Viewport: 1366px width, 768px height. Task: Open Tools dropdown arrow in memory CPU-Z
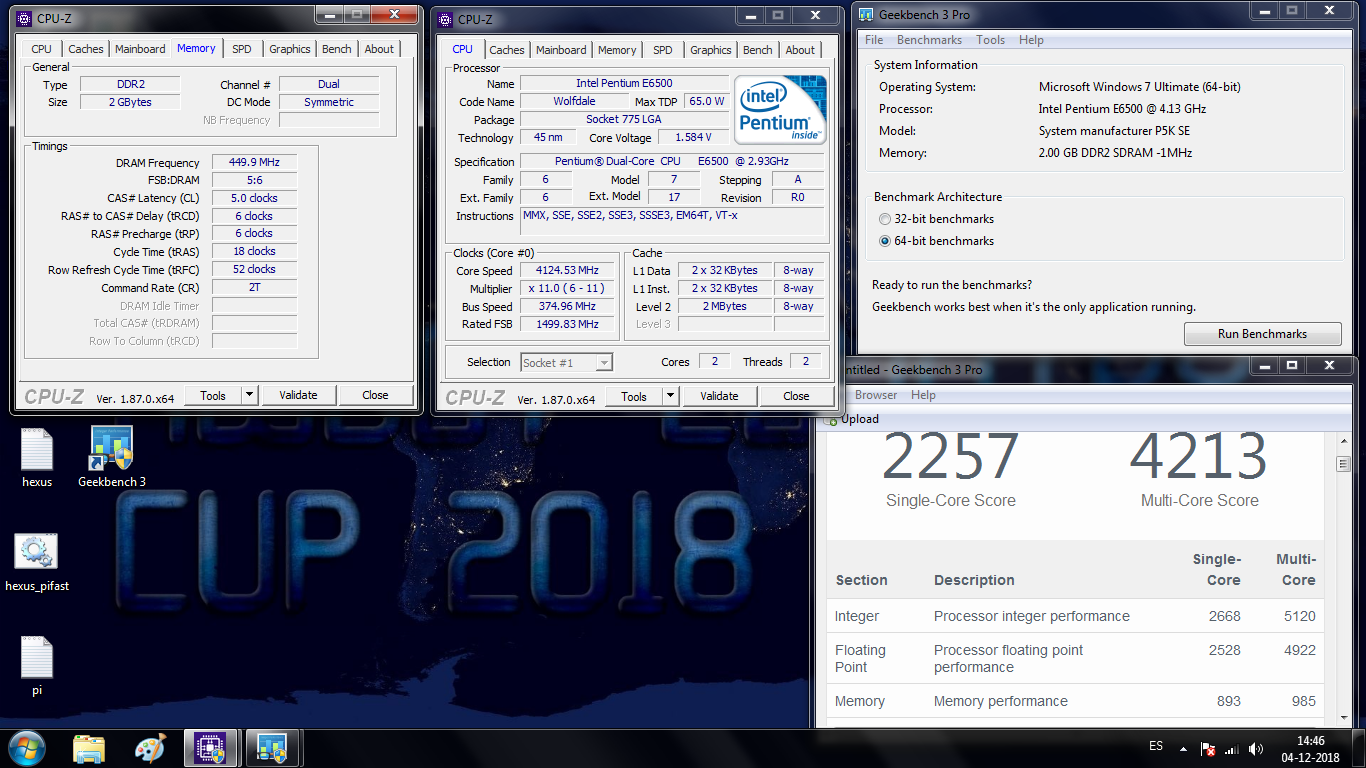pyautogui.click(x=249, y=395)
